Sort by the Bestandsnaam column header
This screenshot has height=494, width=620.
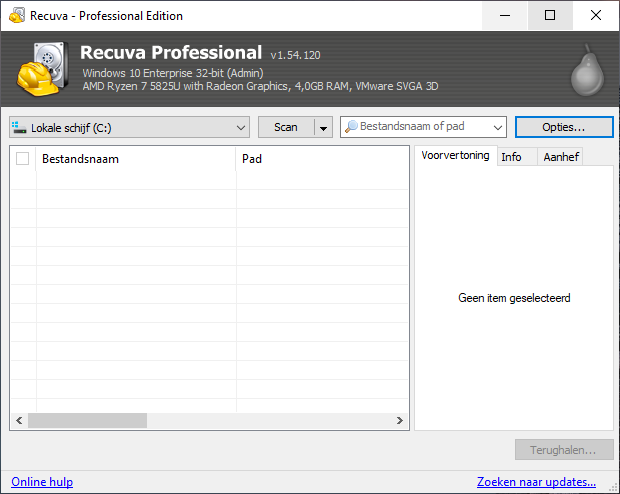pos(136,159)
